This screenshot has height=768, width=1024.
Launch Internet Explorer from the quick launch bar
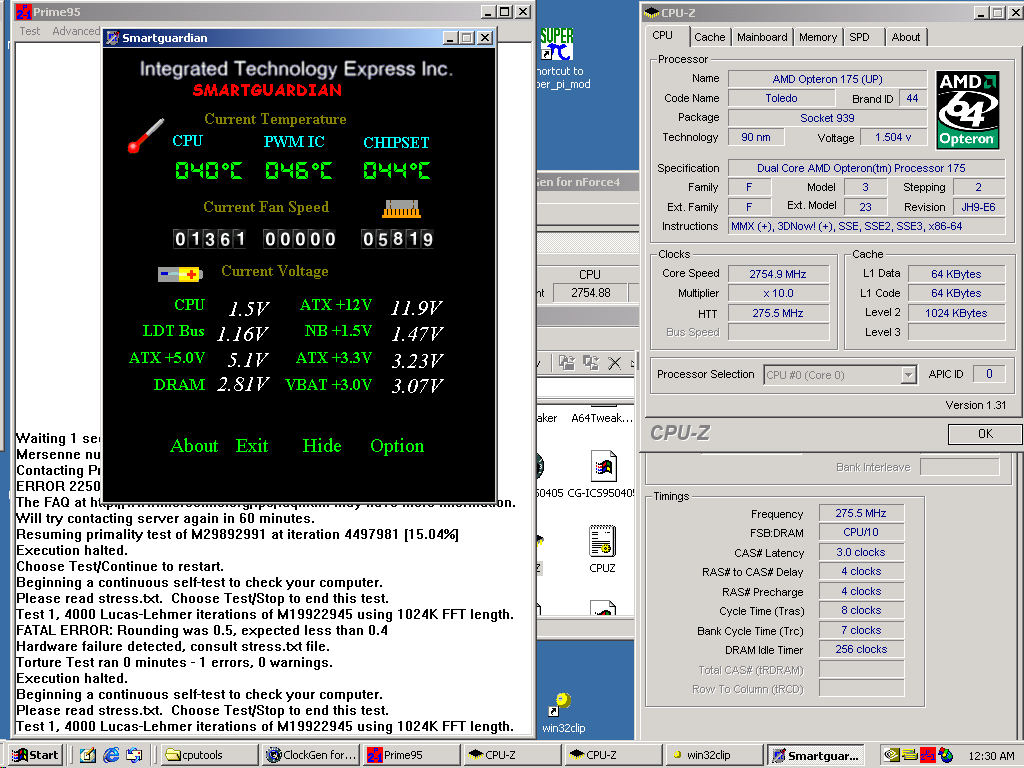click(x=111, y=755)
